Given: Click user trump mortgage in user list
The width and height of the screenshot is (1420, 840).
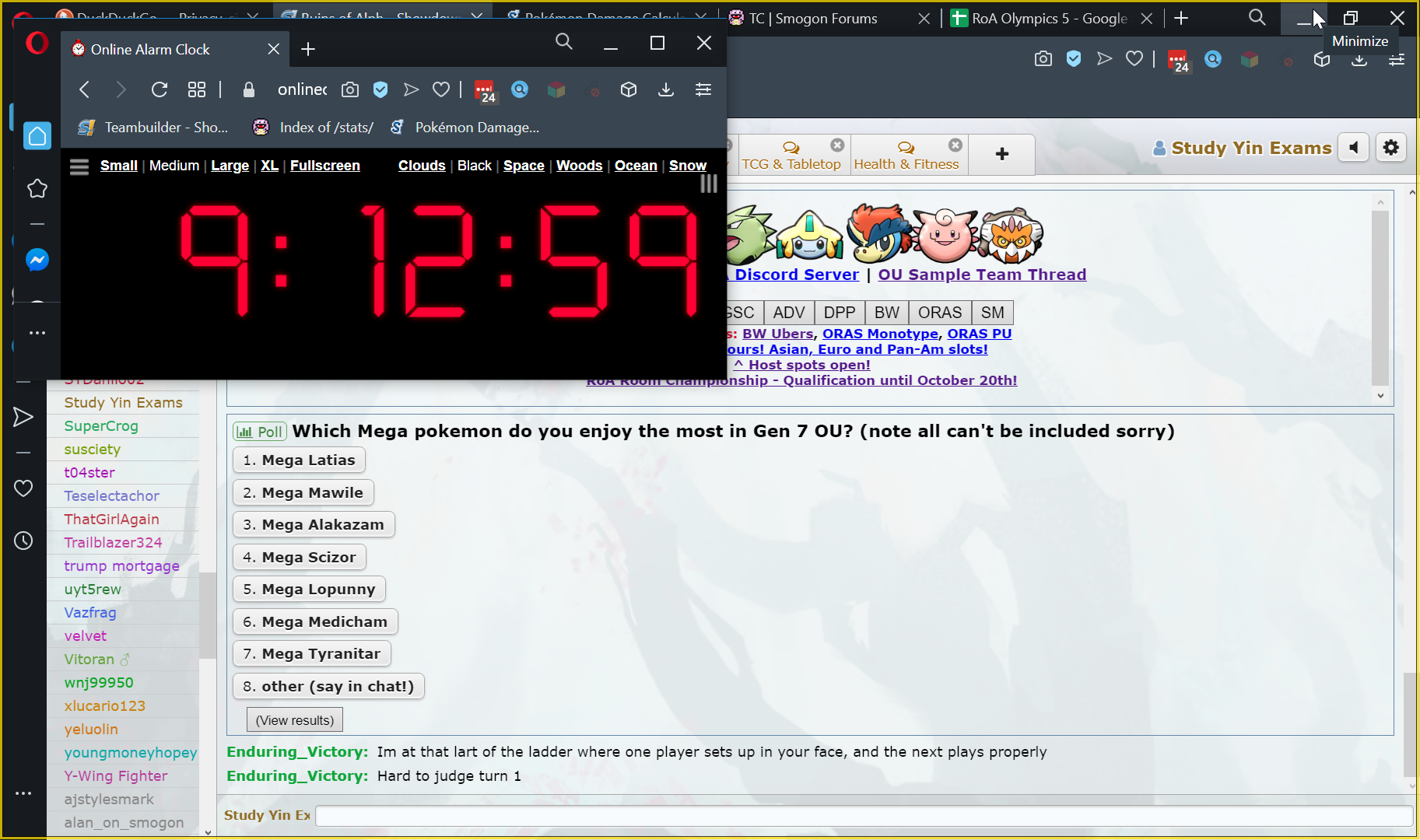Looking at the screenshot, I should (x=121, y=565).
